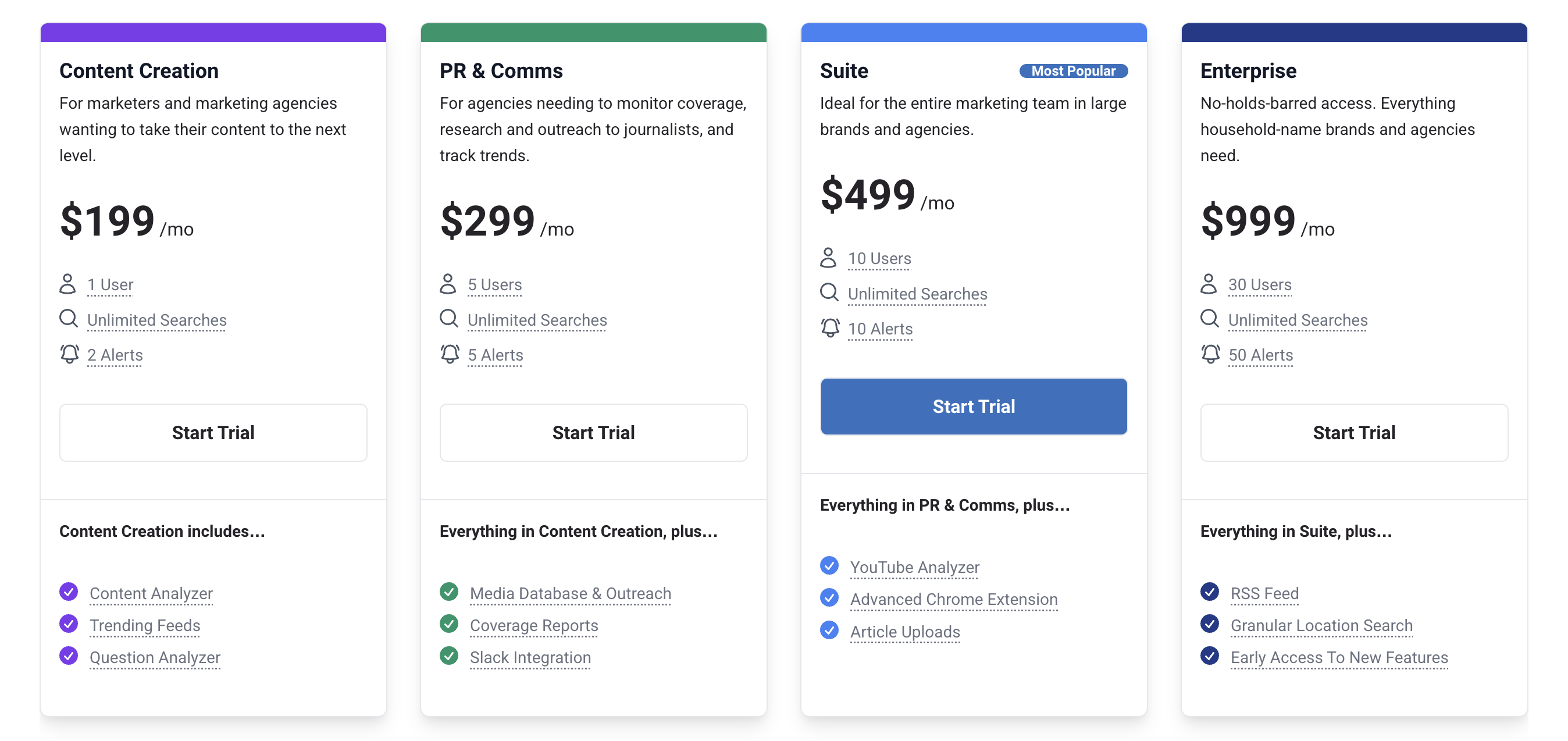
Task: Click the Most Popular badge
Action: point(1073,70)
